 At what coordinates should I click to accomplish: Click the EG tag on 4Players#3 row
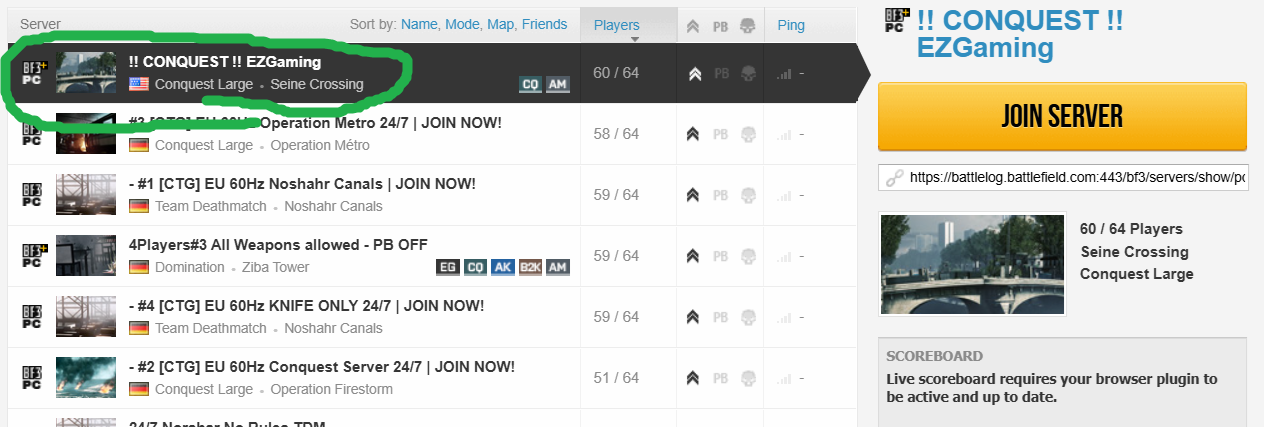point(448,268)
